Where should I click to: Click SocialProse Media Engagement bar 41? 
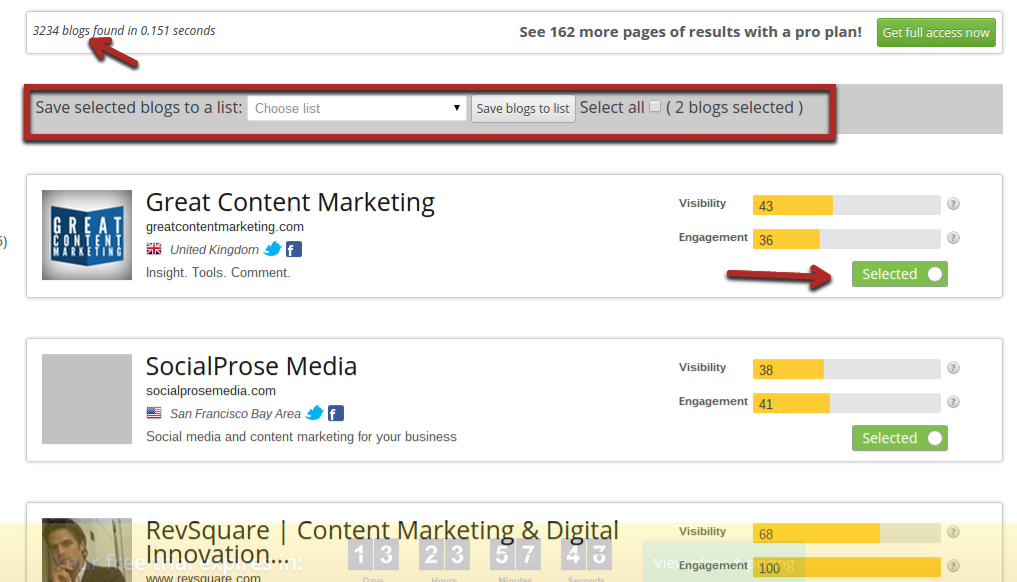(x=846, y=403)
